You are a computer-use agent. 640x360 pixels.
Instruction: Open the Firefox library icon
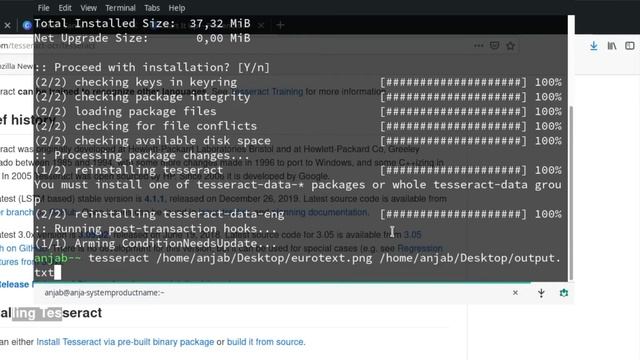611,46
